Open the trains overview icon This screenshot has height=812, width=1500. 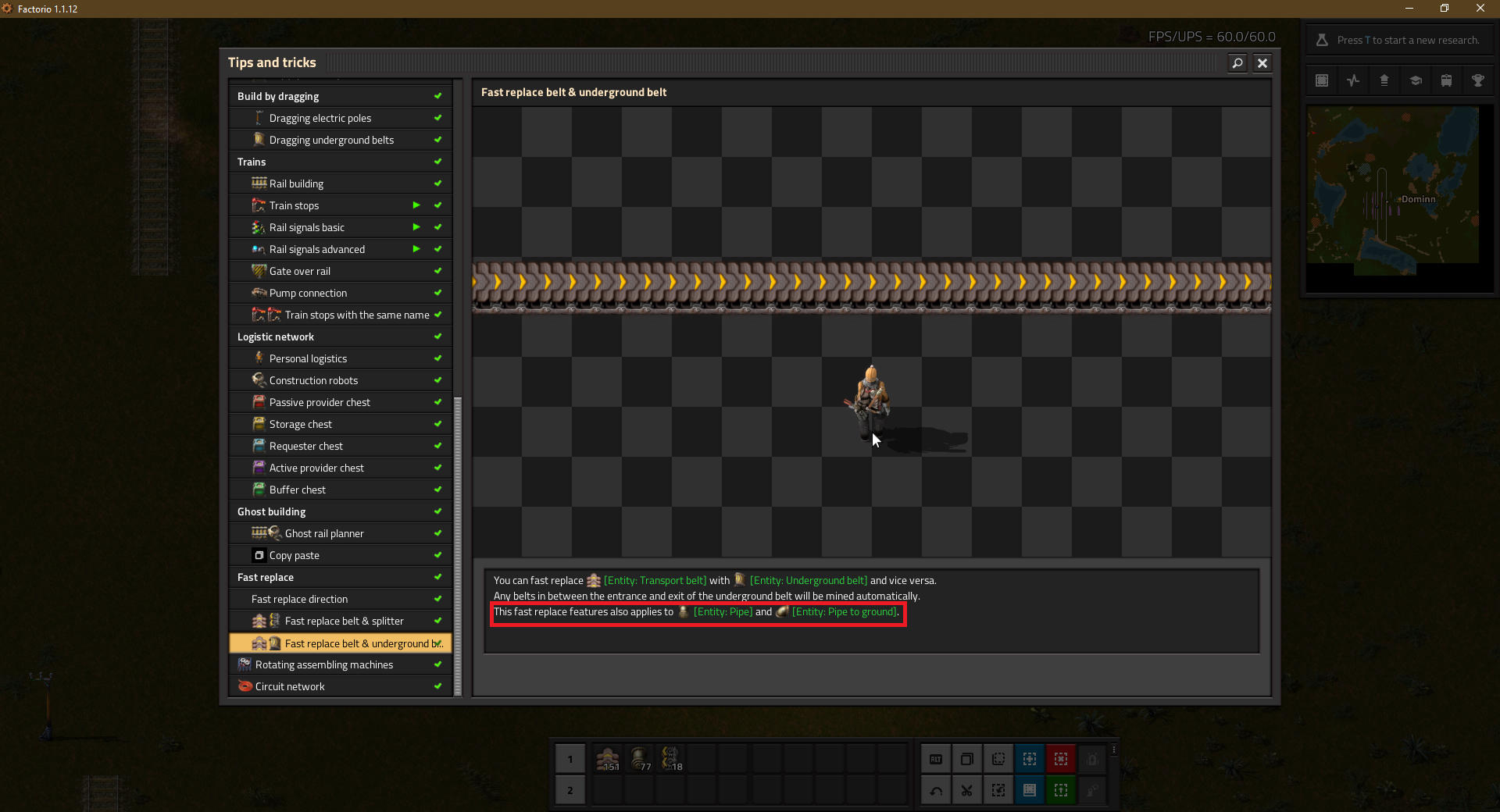pyautogui.click(x=1446, y=80)
